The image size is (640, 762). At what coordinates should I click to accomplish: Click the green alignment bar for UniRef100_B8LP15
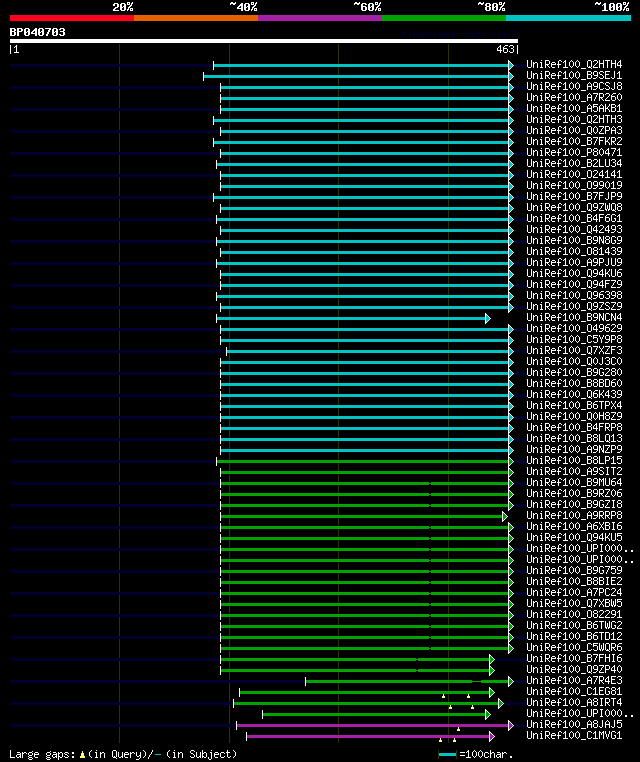[x=363, y=461]
